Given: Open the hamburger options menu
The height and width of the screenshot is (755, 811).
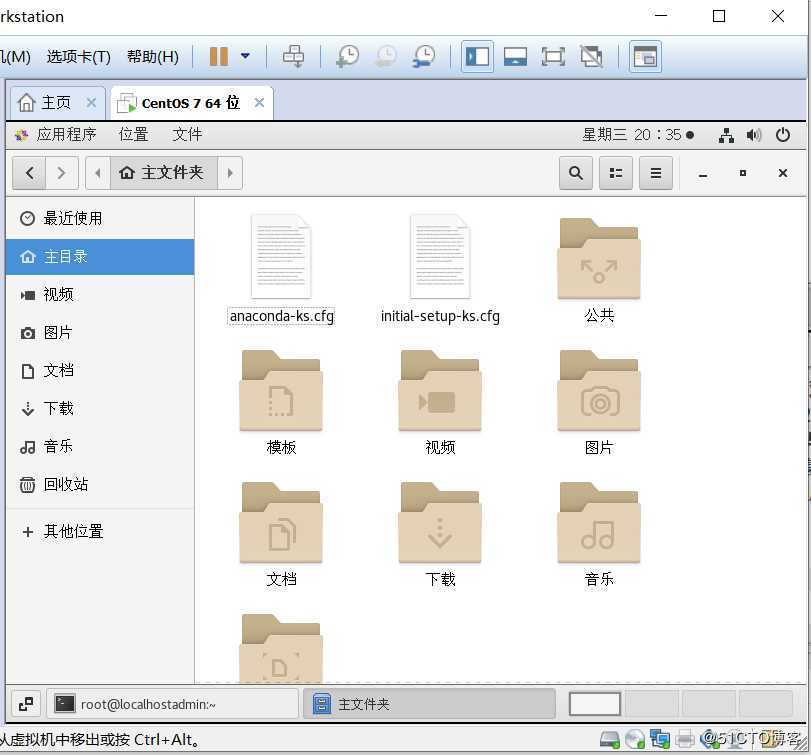Looking at the screenshot, I should [x=655, y=173].
